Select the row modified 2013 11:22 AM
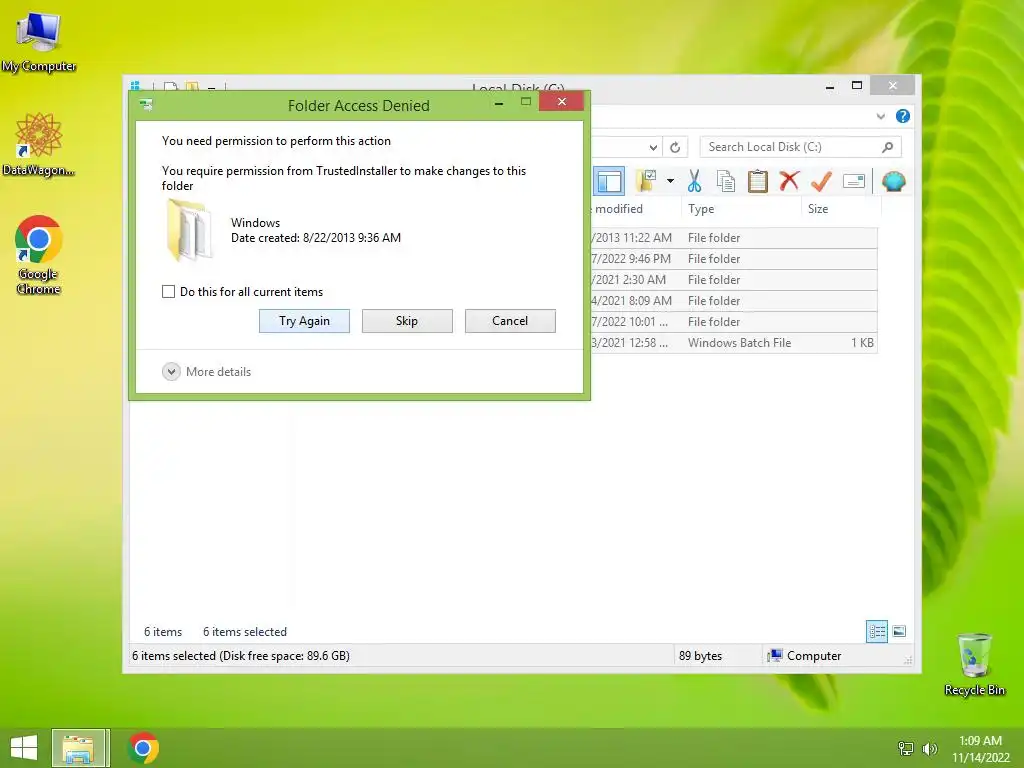Image resolution: width=1024 pixels, height=768 pixels. tap(733, 238)
